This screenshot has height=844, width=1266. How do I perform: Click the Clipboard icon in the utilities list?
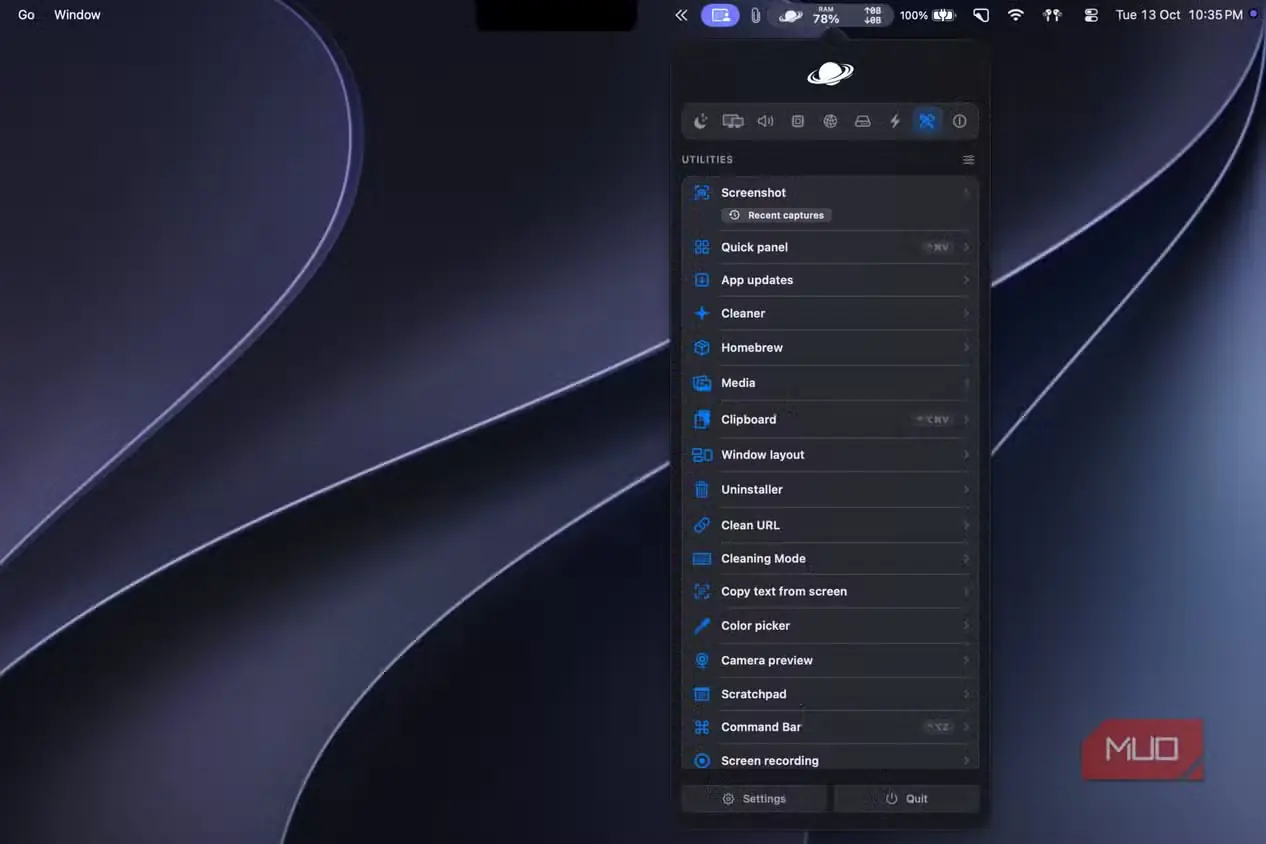click(702, 419)
